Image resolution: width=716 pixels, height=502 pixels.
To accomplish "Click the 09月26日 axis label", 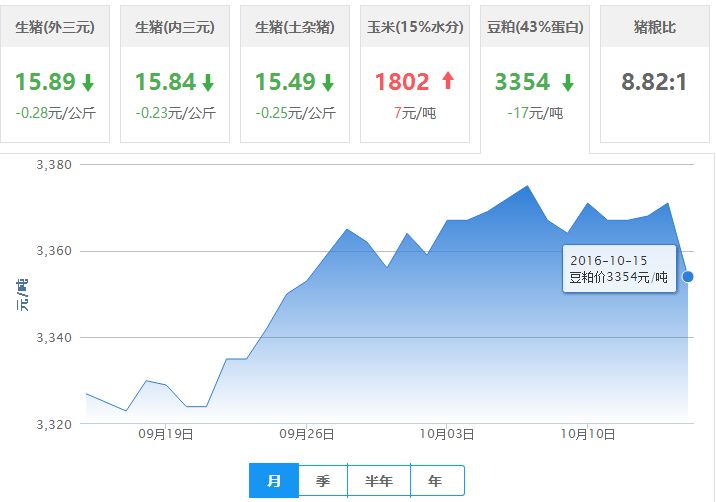I will coord(306,434).
